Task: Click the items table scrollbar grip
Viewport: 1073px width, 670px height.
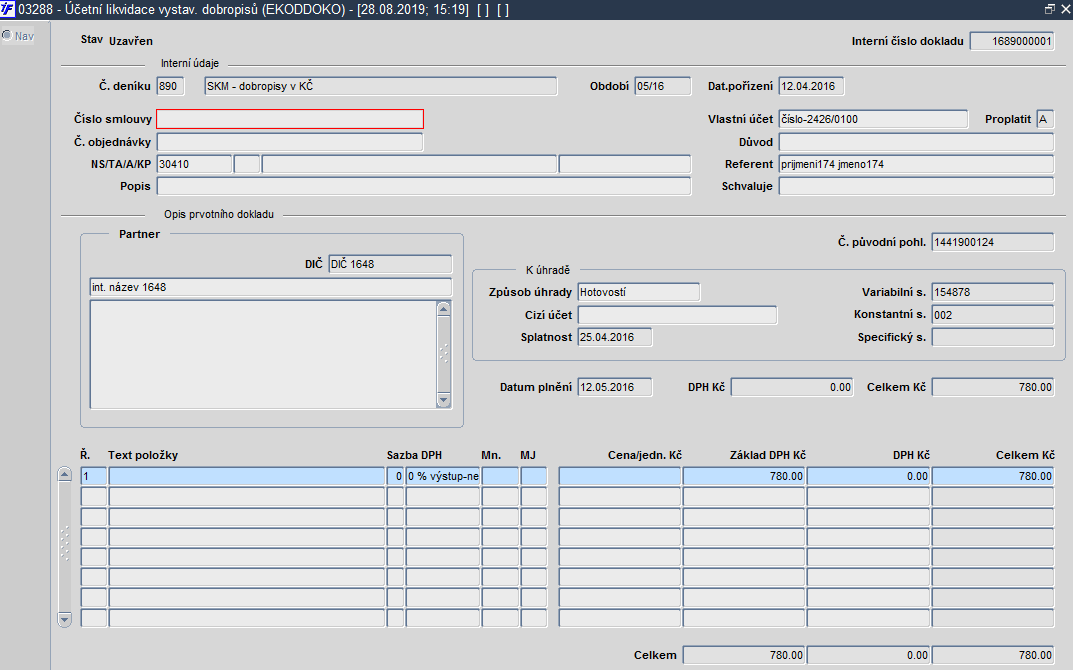Action: click(64, 544)
